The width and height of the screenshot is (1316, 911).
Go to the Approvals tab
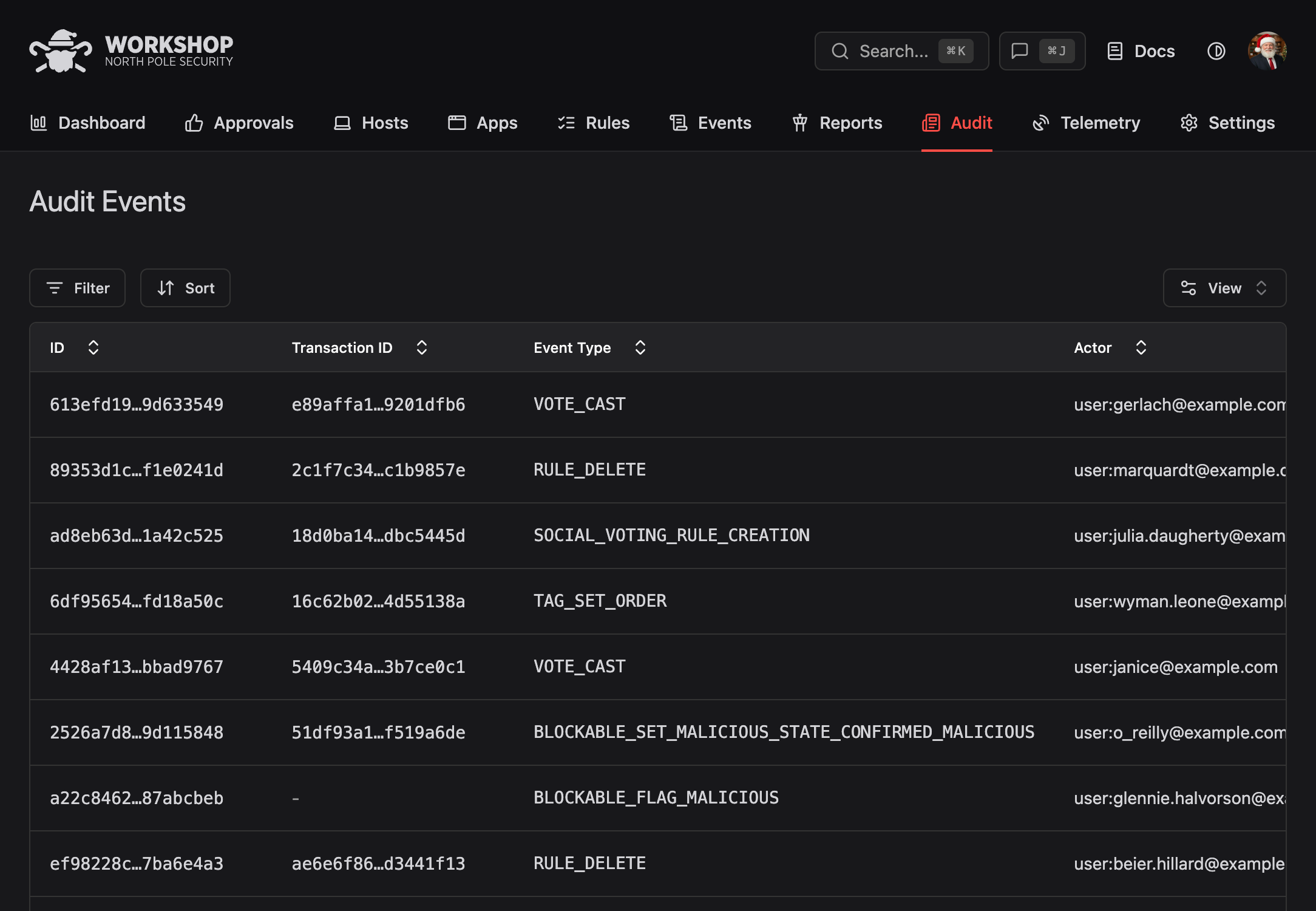239,123
